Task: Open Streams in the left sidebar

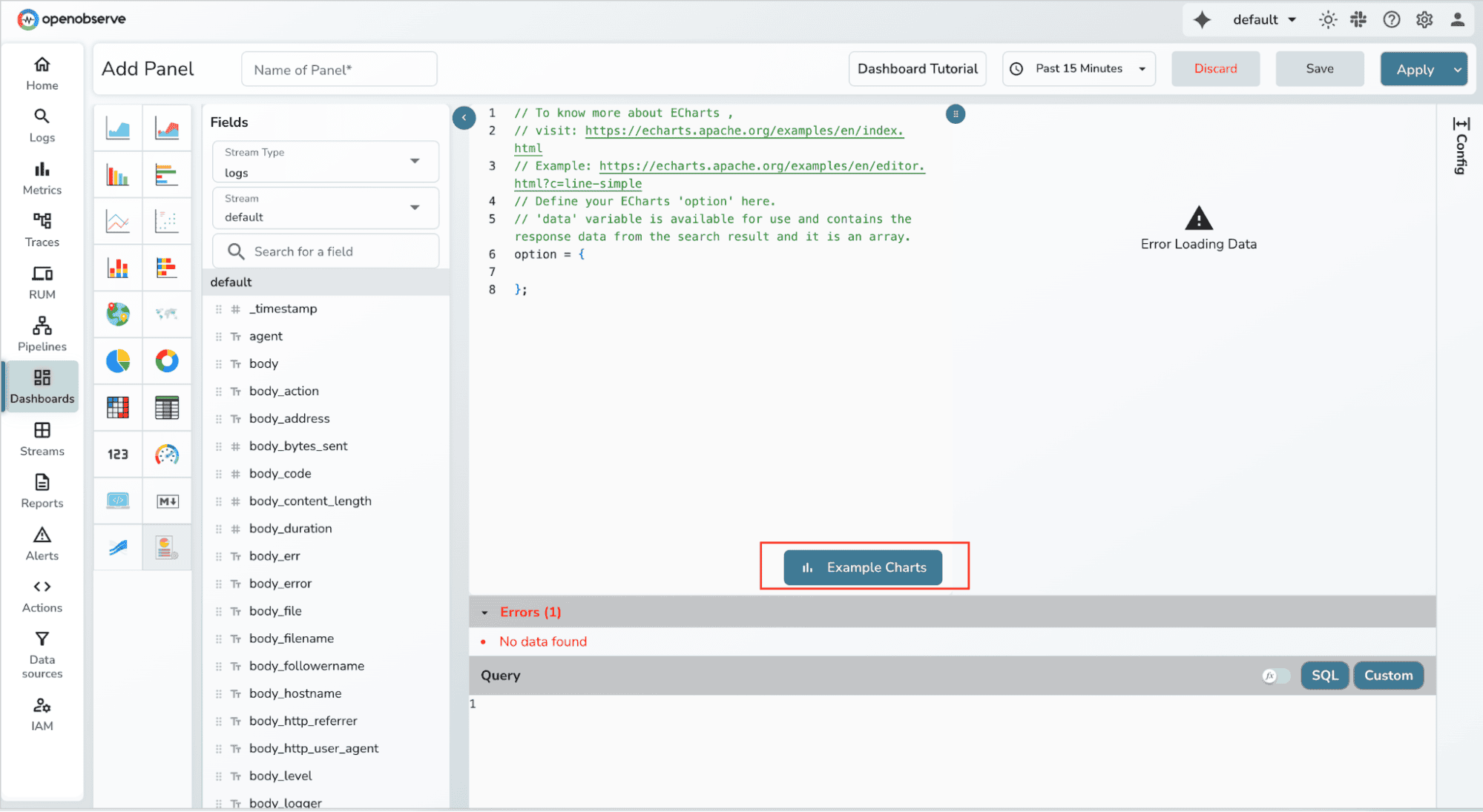Action: tap(42, 439)
